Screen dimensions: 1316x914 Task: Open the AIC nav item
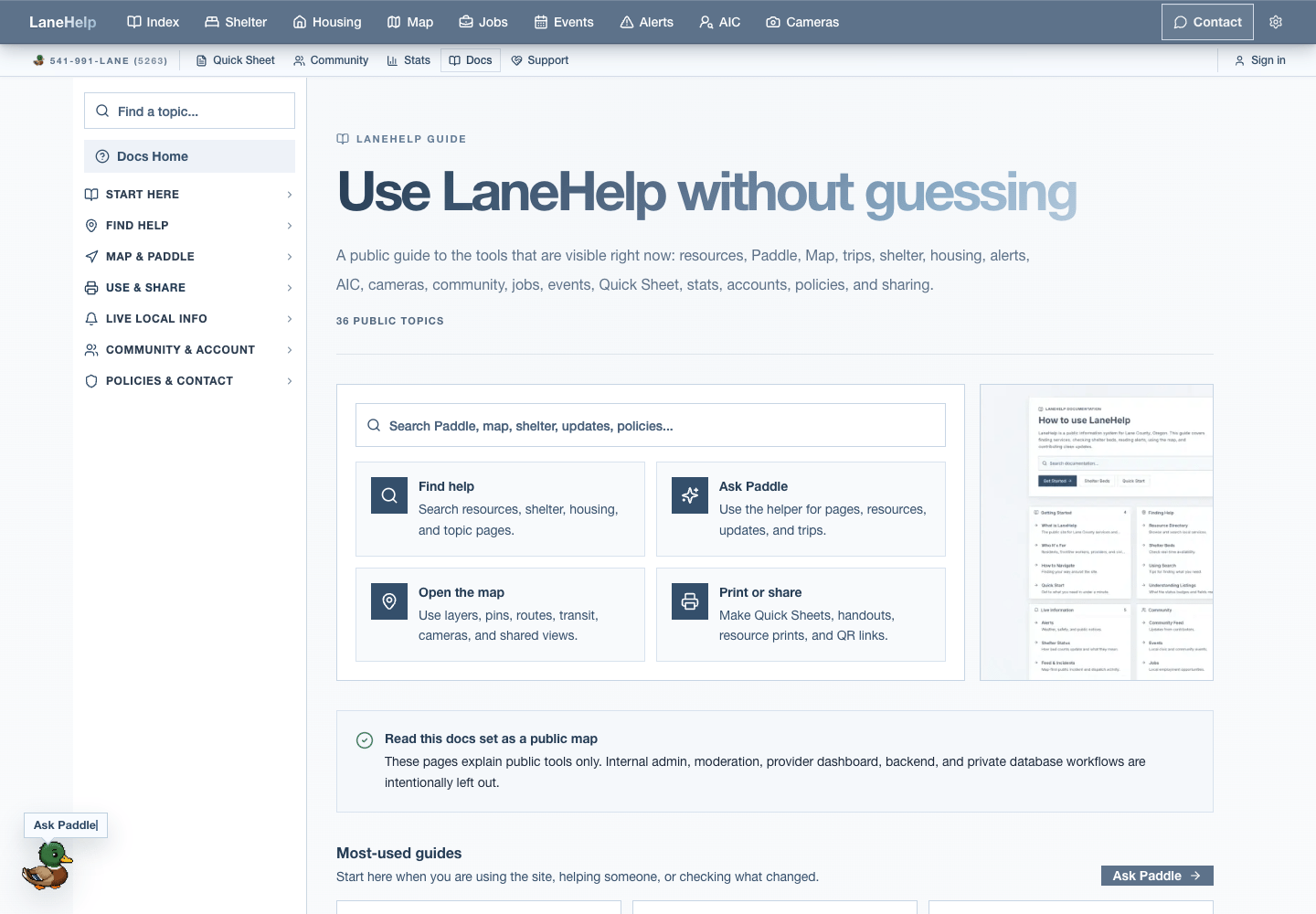[720, 22]
